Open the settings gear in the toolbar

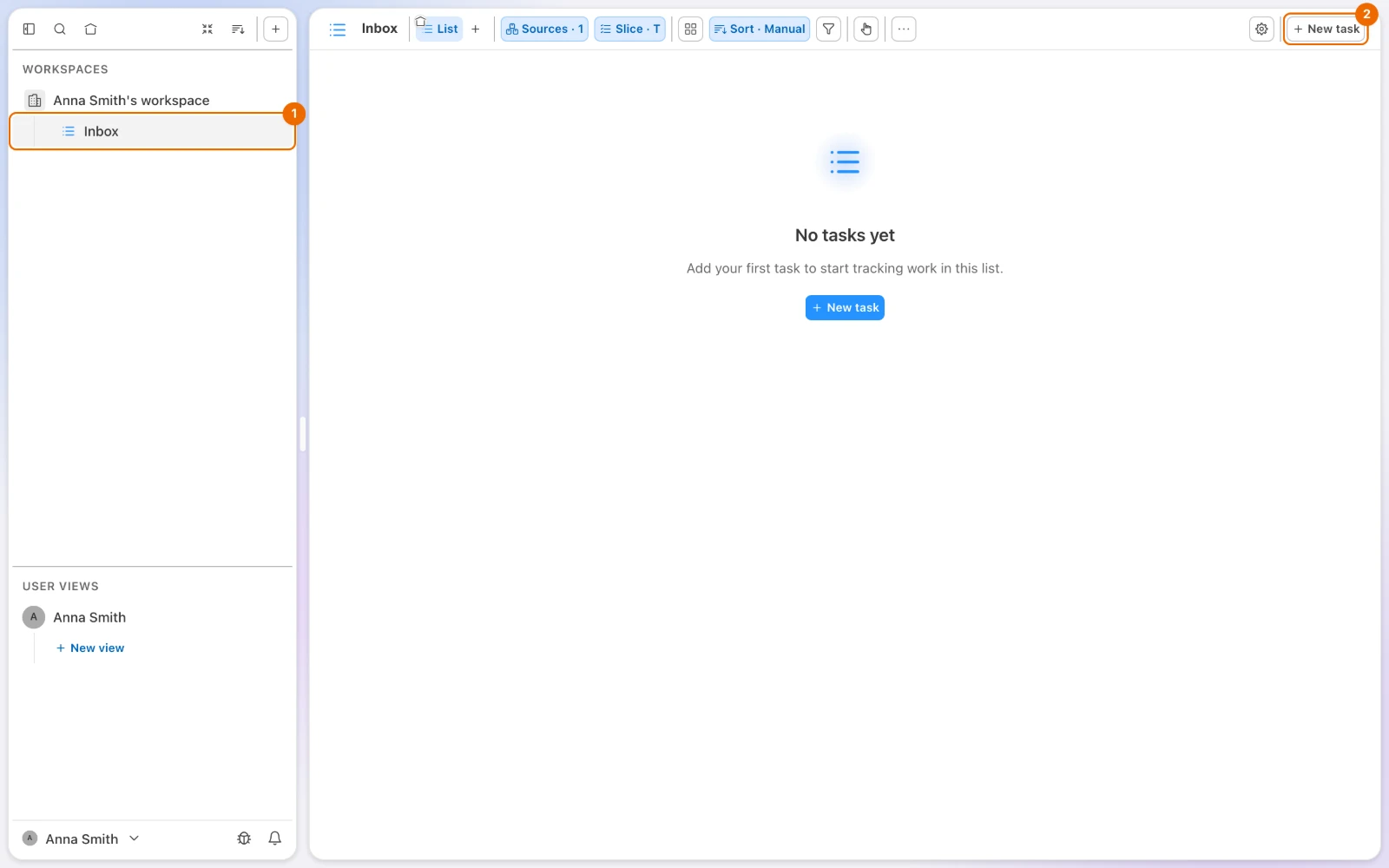pos(1261,29)
